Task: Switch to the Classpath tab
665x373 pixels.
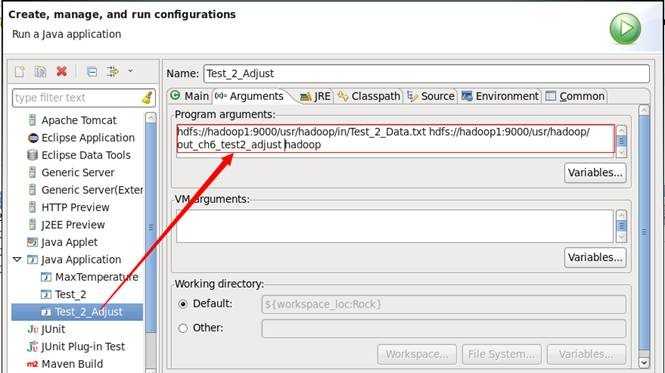Action: 369,96
